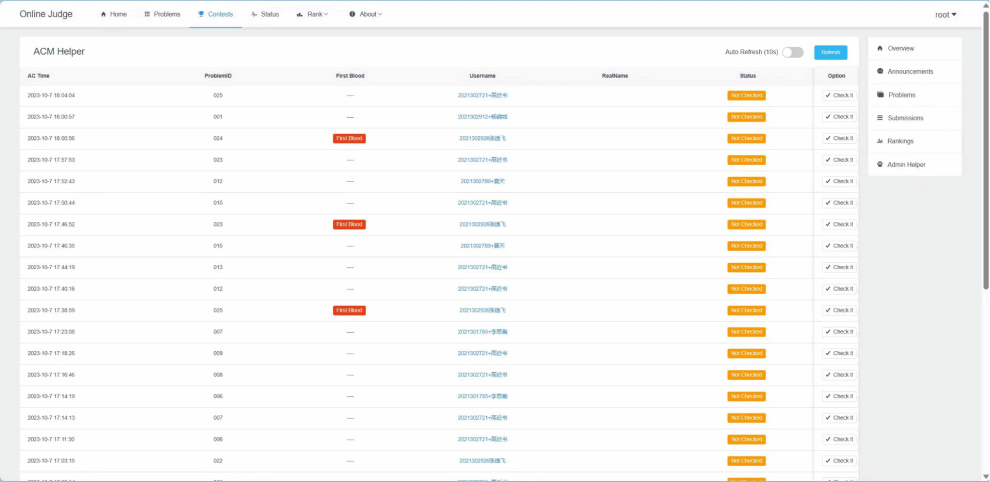Expand the Rank dropdown menu
The width and height of the screenshot is (990, 482).
coord(312,14)
